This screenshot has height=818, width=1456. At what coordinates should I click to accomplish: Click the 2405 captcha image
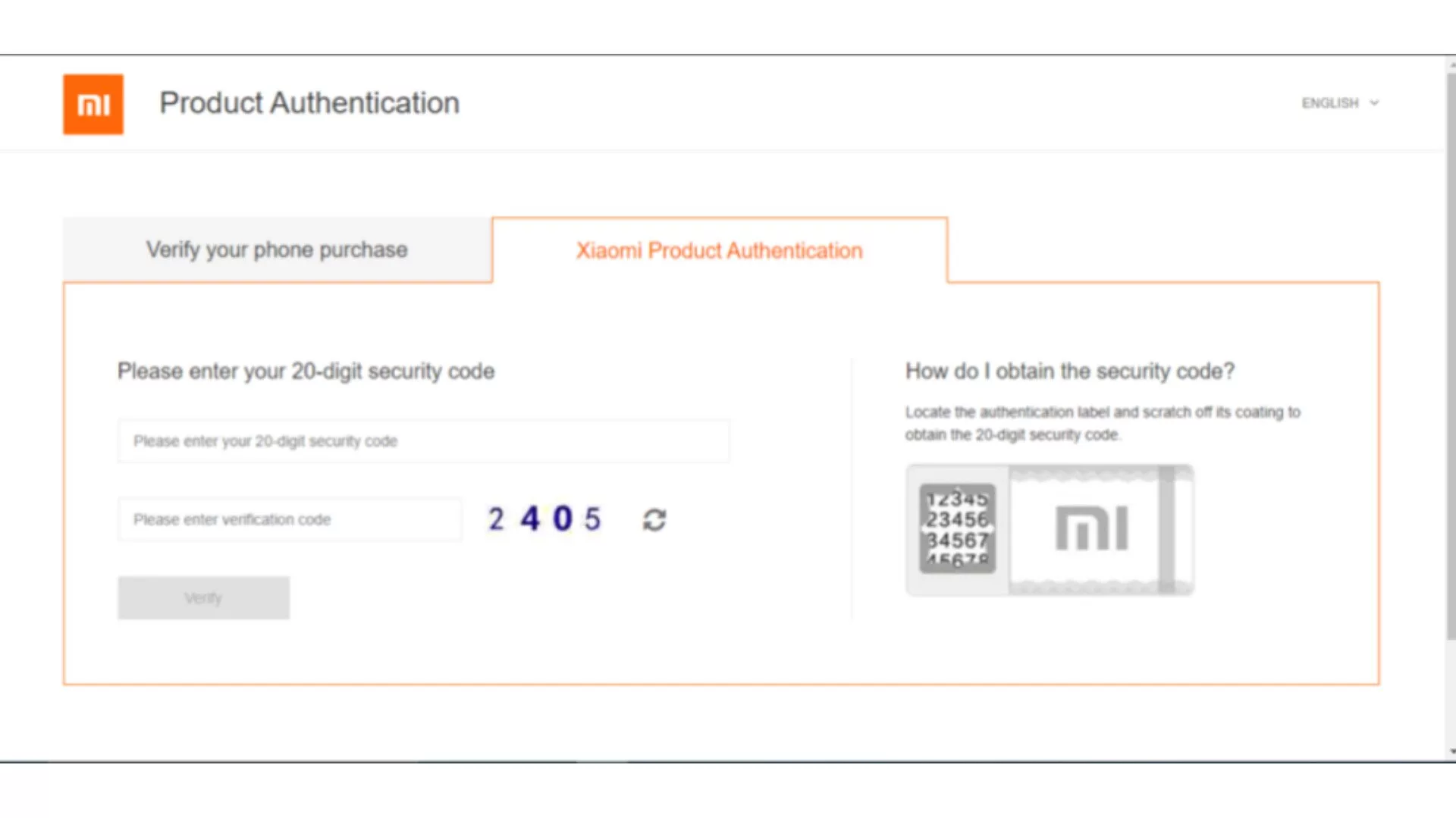[x=544, y=519]
